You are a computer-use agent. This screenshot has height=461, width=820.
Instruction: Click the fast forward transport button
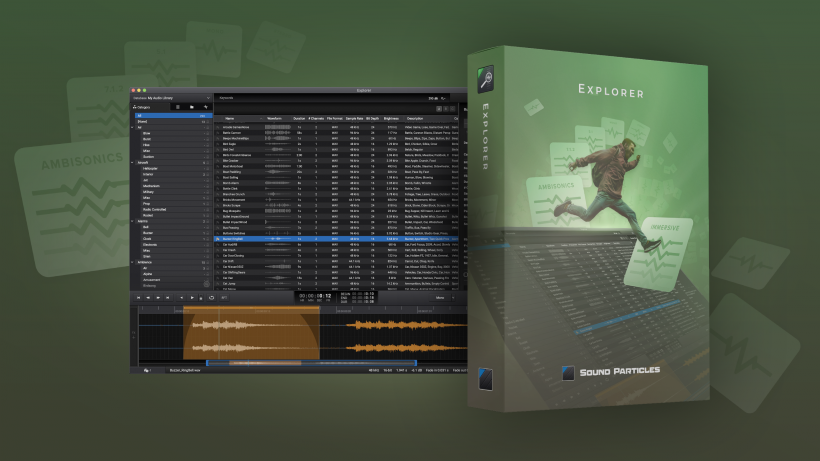tap(158, 297)
